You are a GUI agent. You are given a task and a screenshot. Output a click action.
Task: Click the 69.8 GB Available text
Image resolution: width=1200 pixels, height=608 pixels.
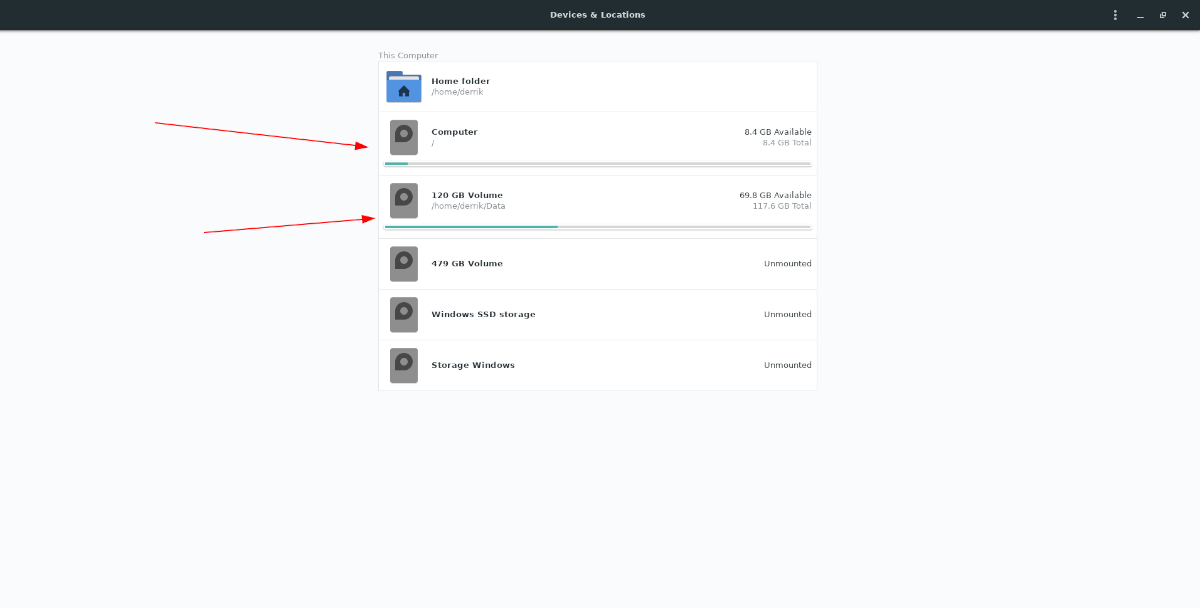775,195
